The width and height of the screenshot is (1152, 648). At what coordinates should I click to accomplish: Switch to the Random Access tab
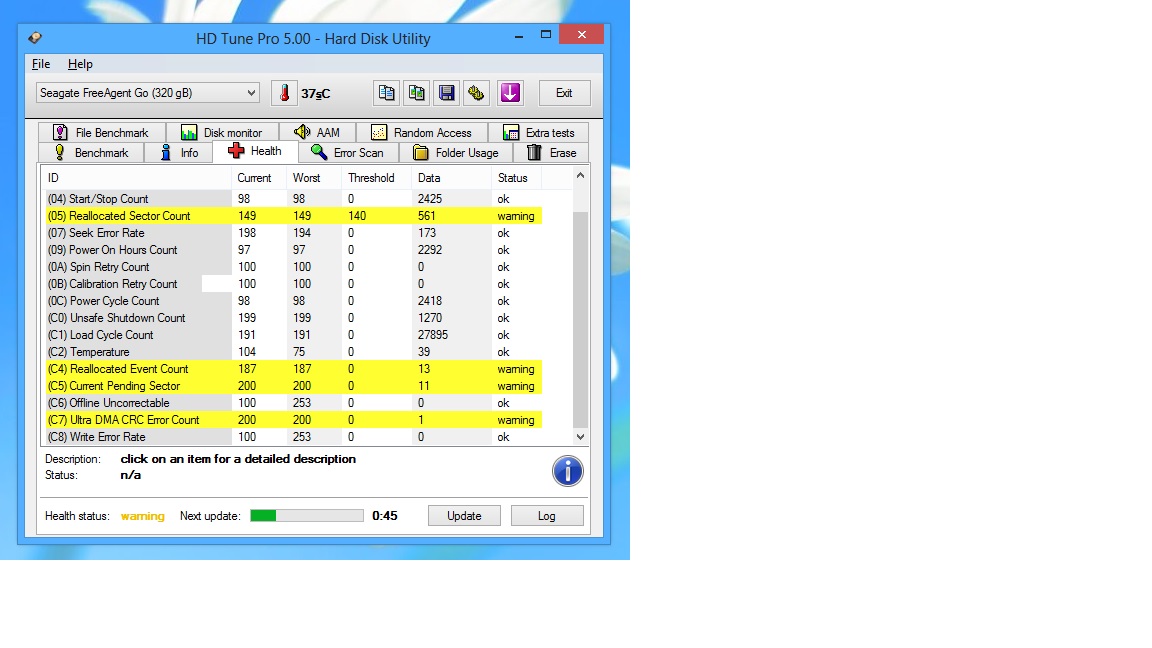click(x=422, y=132)
